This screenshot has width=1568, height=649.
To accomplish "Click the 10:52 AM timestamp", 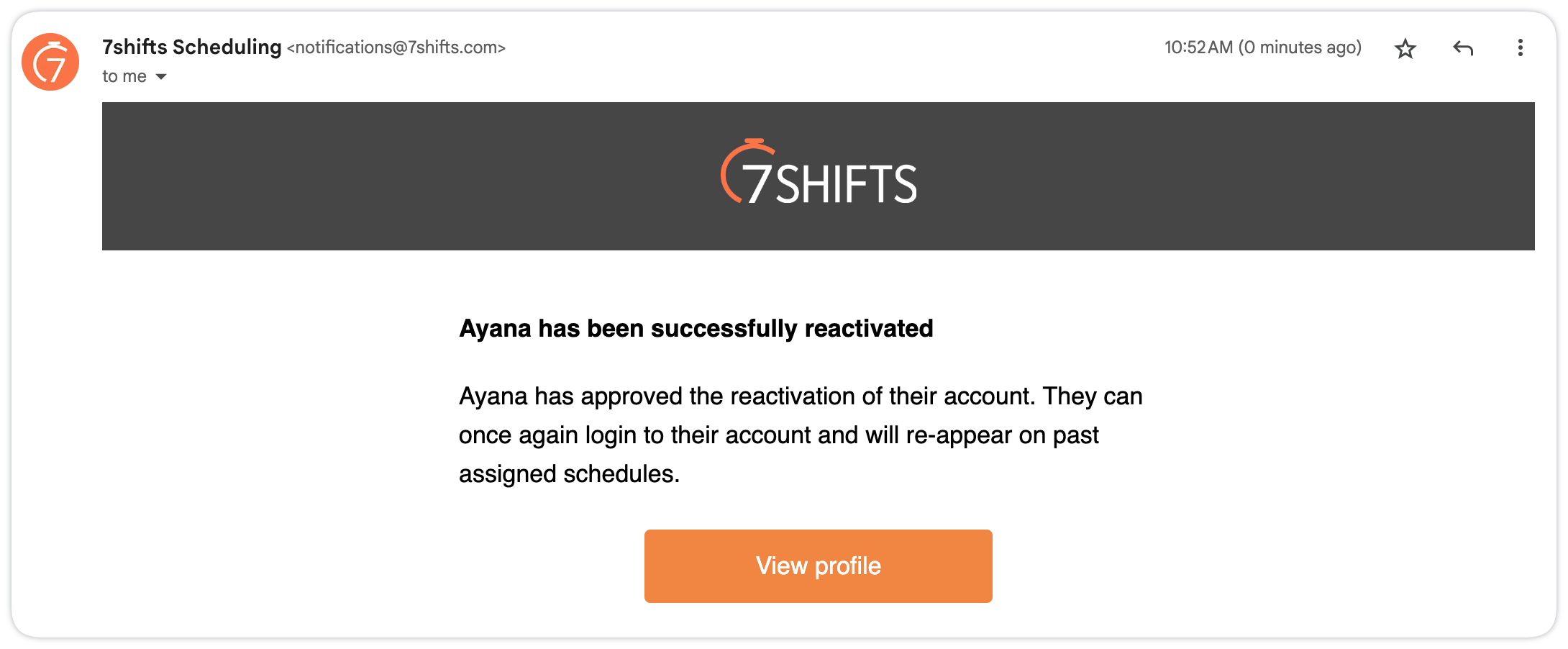I will (1198, 48).
